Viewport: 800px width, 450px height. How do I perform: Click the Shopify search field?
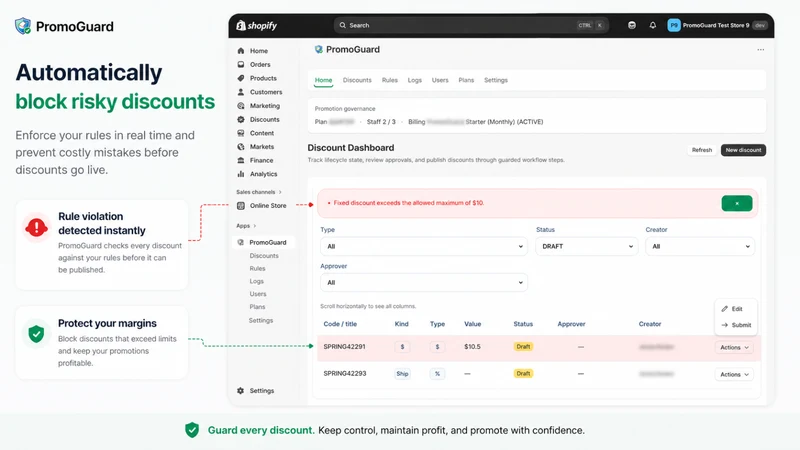click(471, 25)
